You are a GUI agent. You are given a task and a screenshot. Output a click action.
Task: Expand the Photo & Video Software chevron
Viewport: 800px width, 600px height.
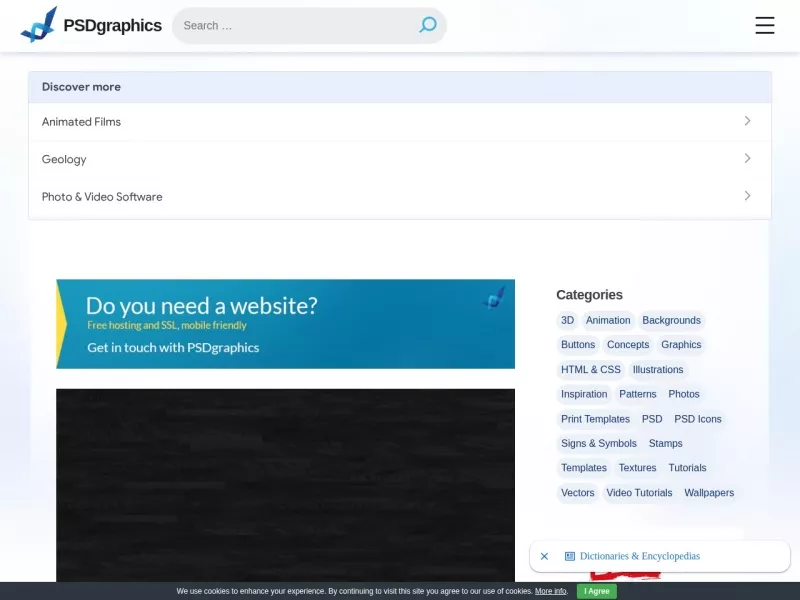click(x=747, y=196)
